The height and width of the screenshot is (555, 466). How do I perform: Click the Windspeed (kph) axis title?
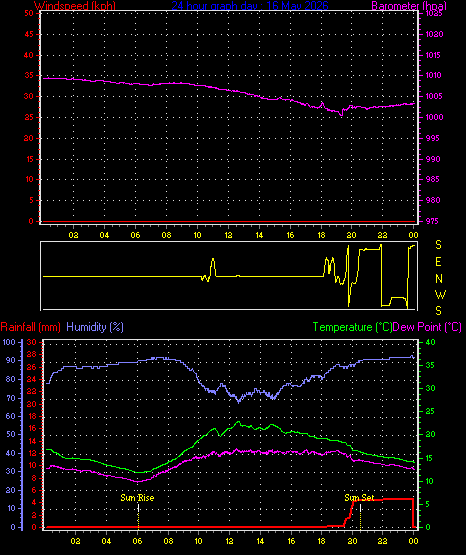75,6
